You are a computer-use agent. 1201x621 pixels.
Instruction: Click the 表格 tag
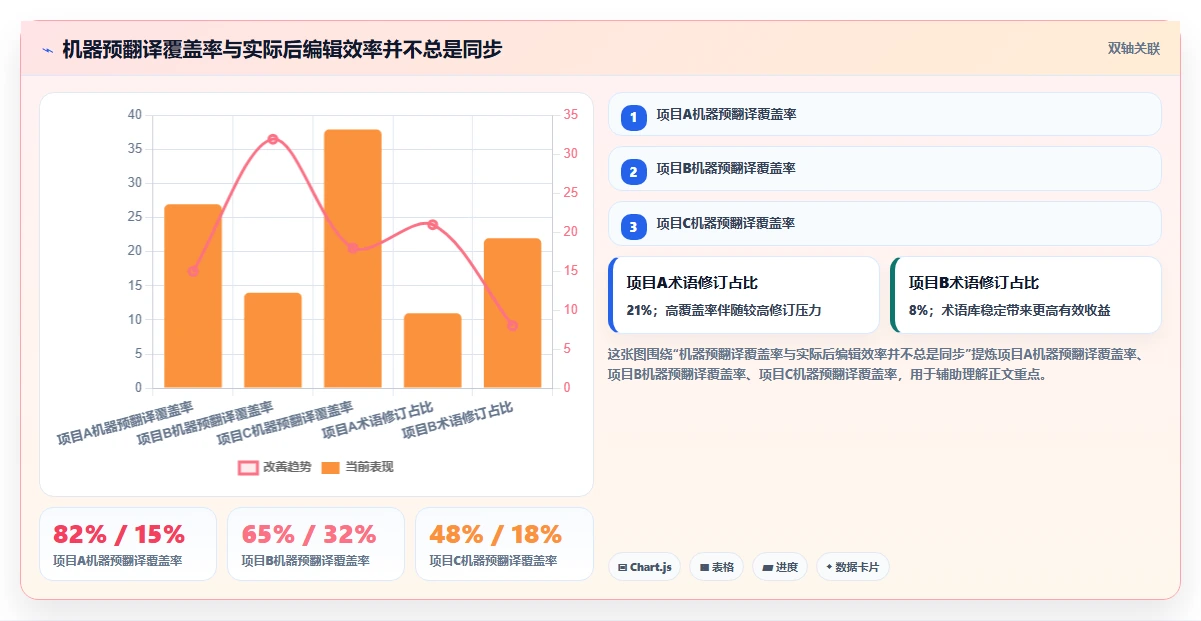coord(716,567)
